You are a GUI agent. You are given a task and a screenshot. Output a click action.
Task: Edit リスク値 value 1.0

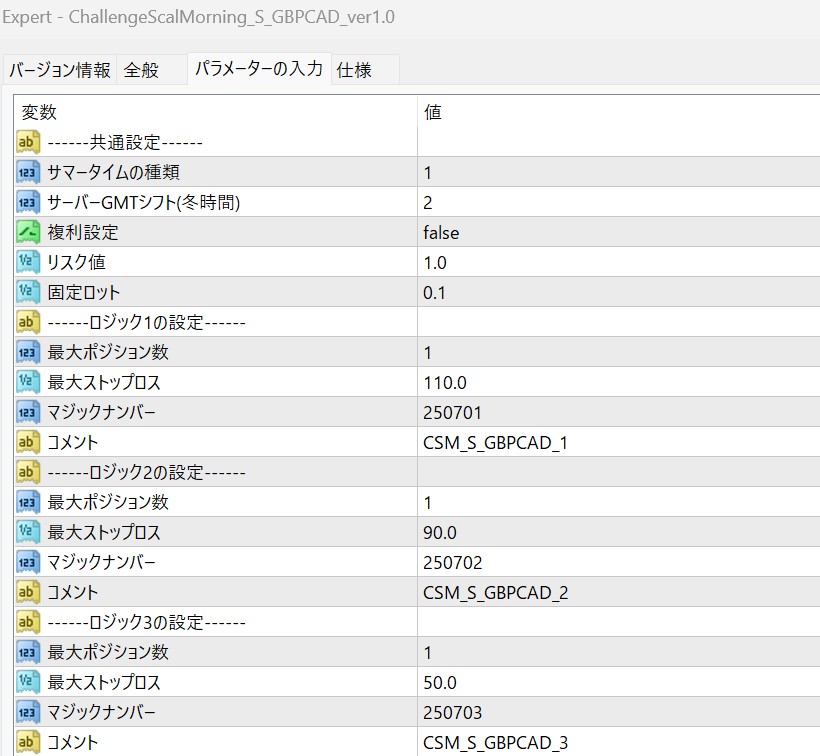click(619, 262)
